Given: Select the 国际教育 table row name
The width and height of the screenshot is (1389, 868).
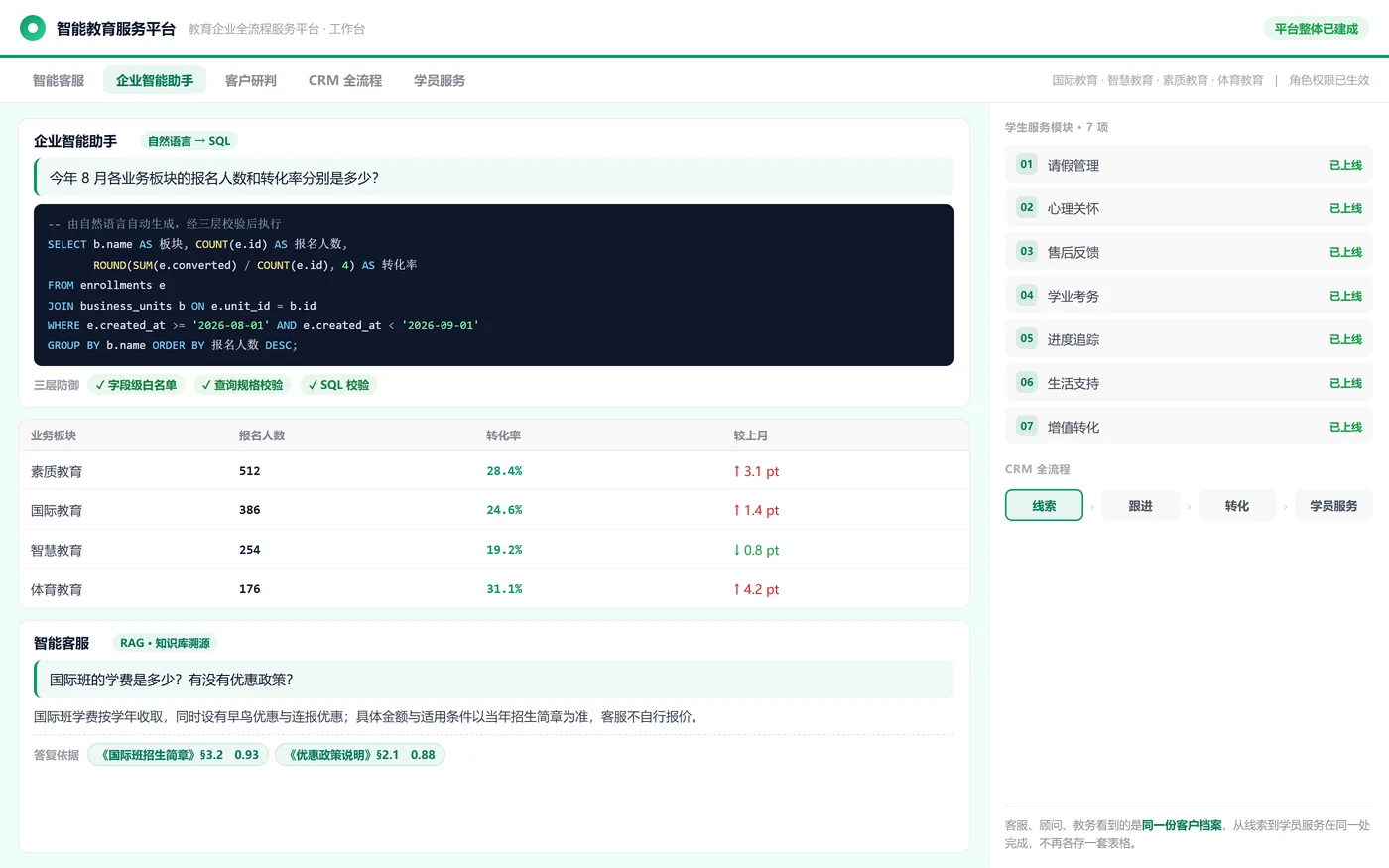Looking at the screenshot, I should (x=57, y=510).
